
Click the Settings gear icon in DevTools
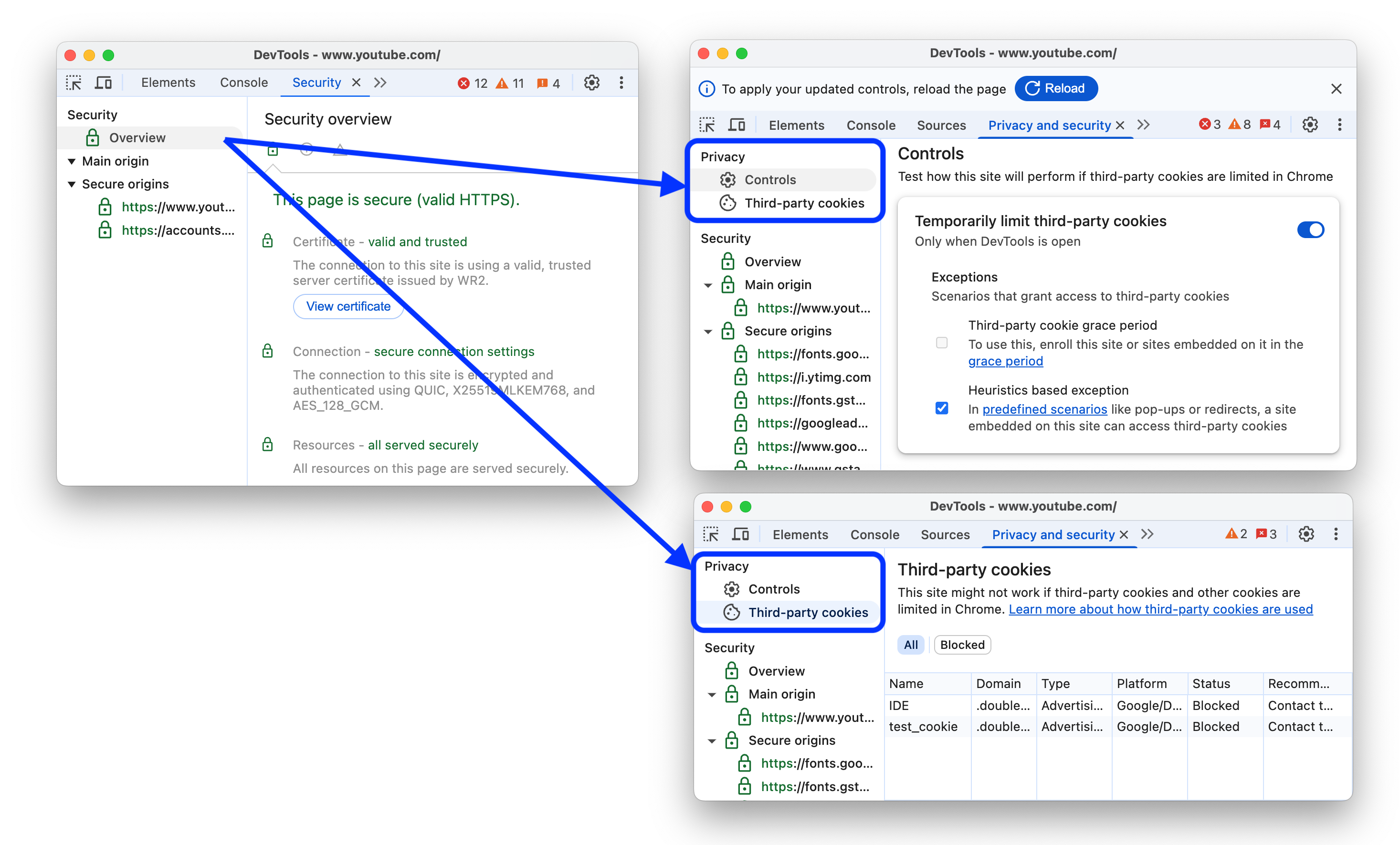click(x=590, y=83)
